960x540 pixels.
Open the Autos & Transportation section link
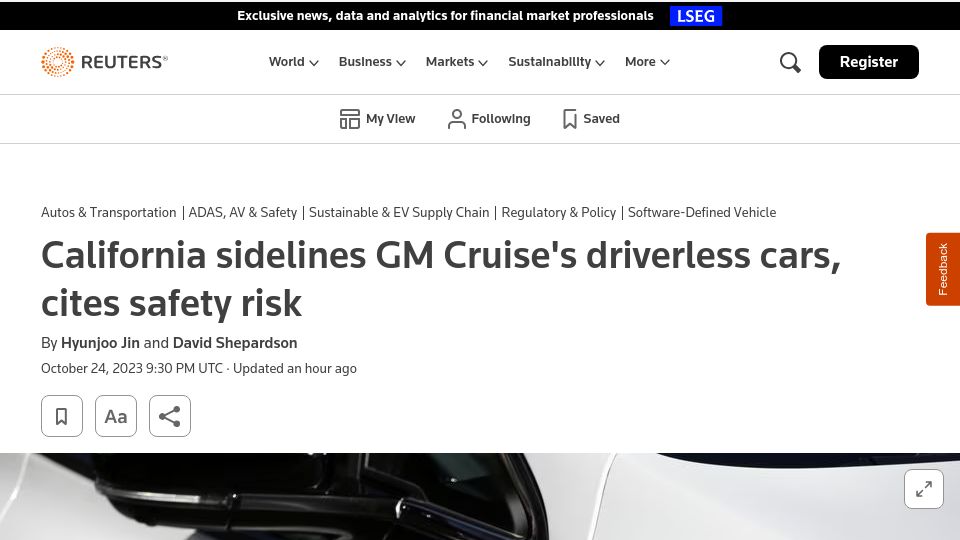[x=108, y=212]
